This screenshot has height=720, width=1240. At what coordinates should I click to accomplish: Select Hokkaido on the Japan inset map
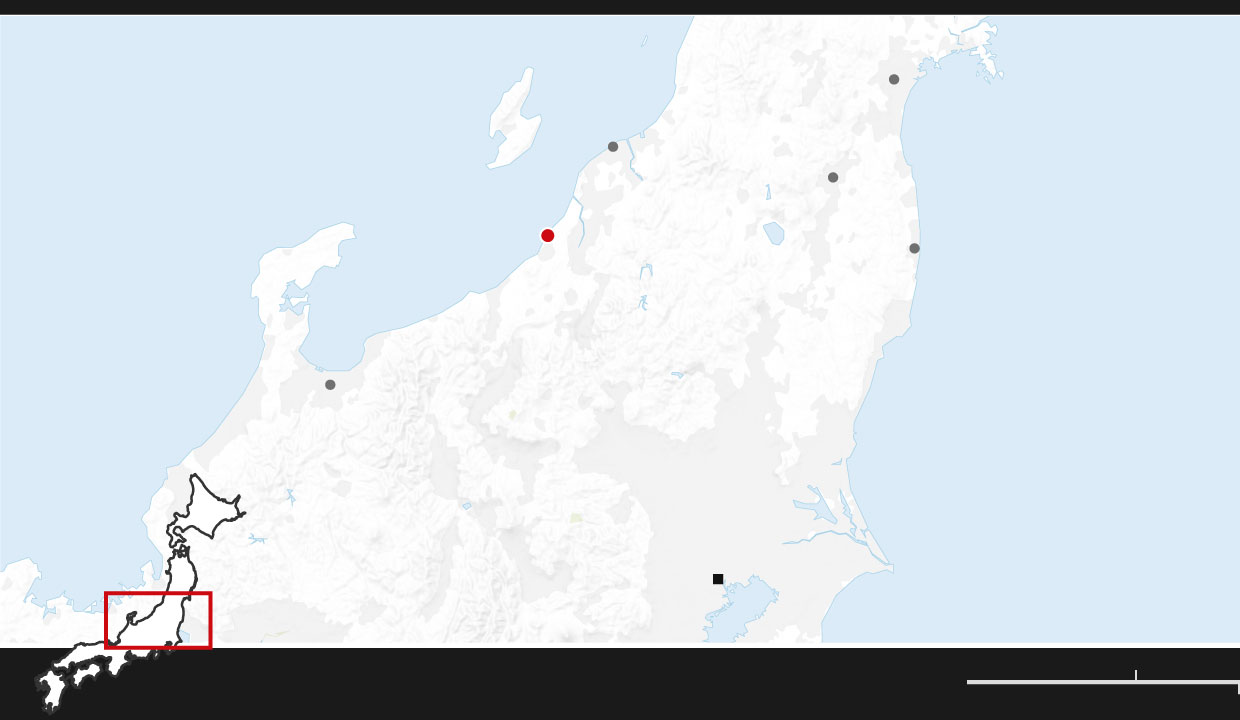212,501
